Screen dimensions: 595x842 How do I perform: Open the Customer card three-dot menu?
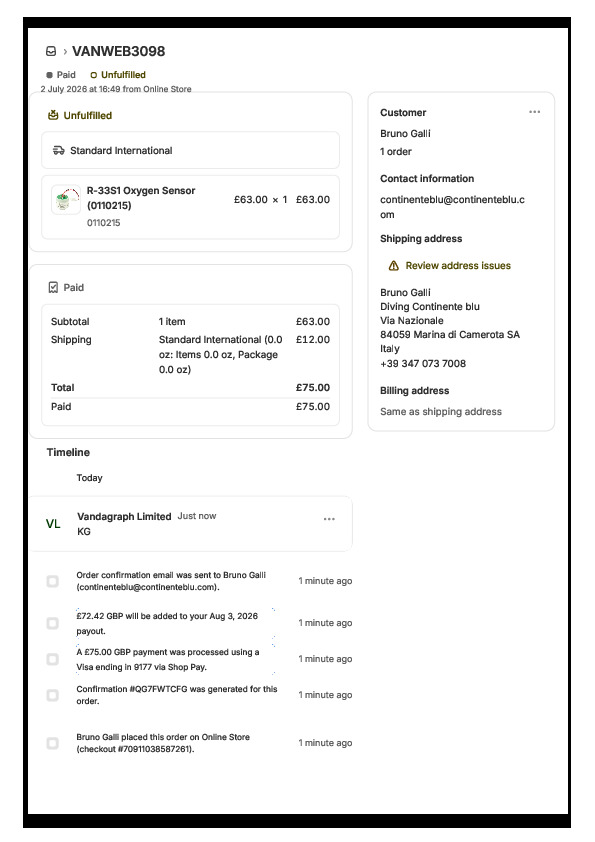pos(534,112)
